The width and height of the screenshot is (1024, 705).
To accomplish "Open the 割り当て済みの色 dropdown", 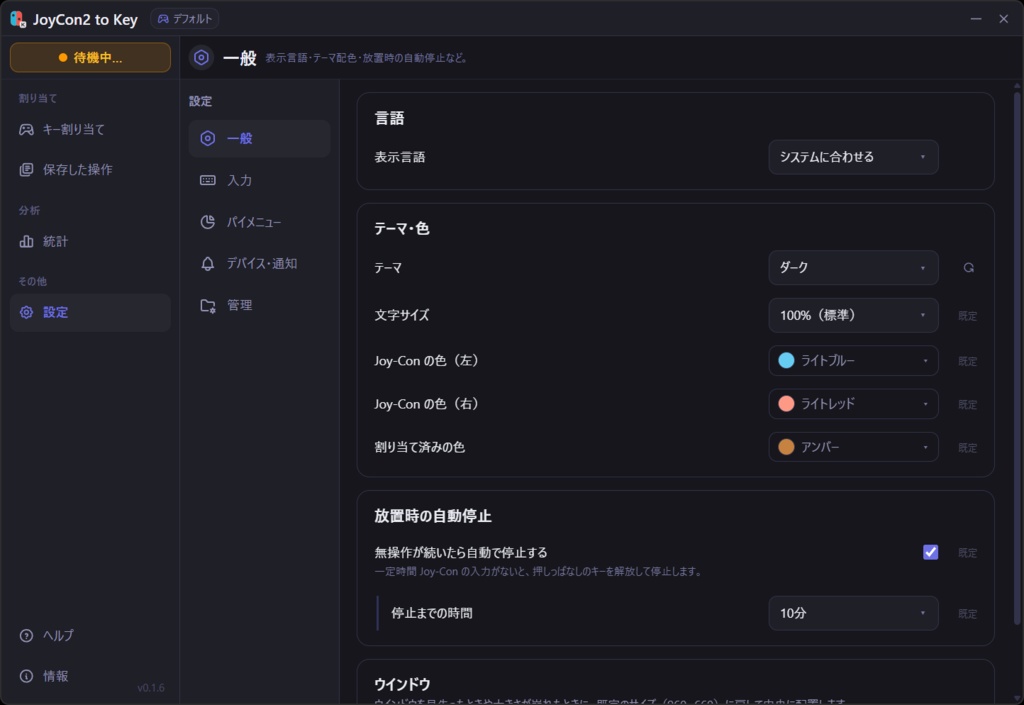I will (x=853, y=447).
